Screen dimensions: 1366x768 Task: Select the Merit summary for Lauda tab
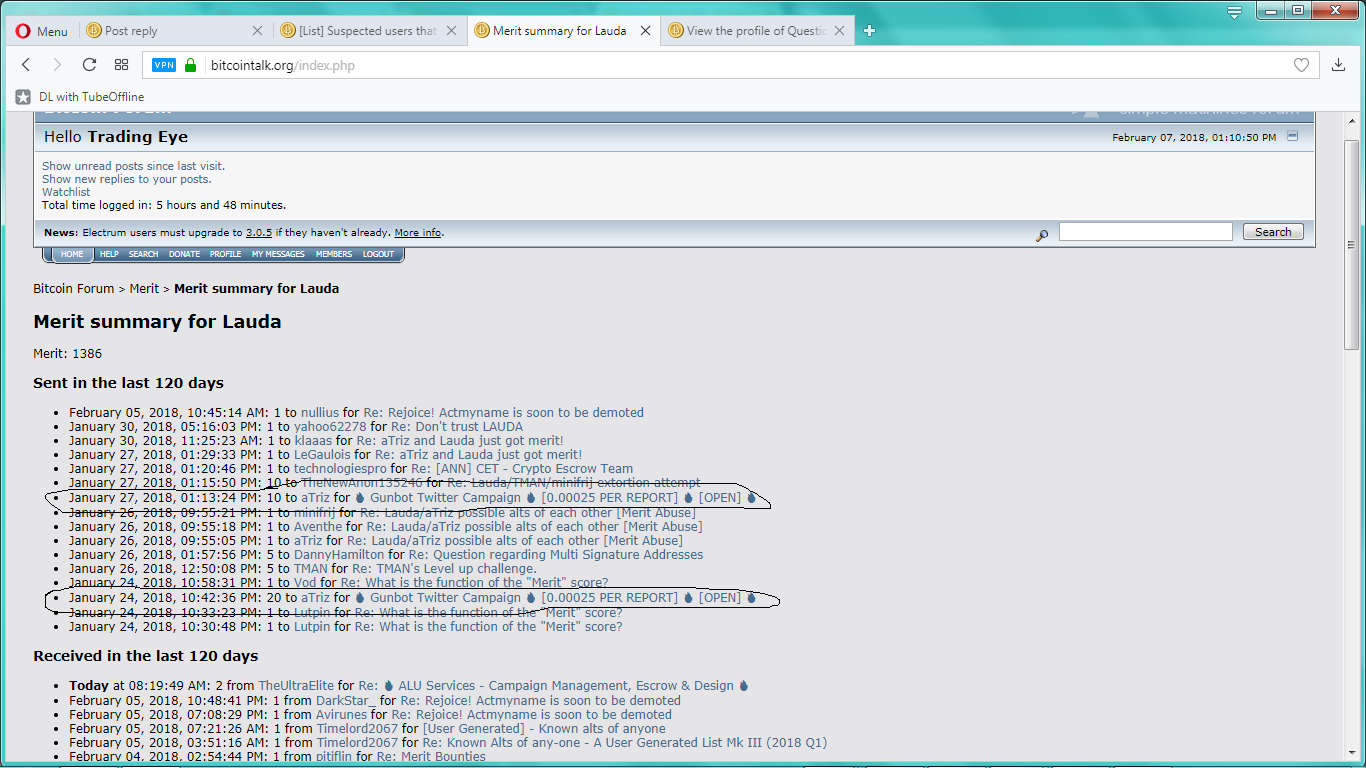[x=562, y=31]
